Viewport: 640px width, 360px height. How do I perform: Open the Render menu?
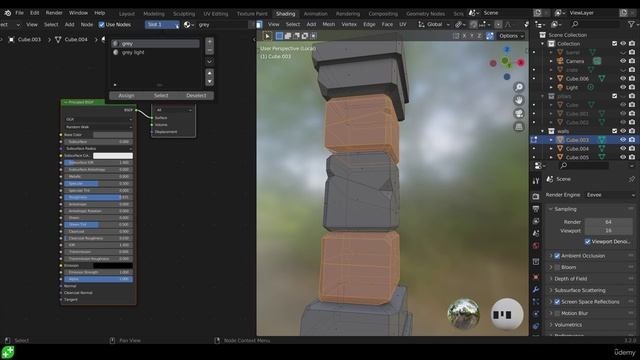[54, 13]
